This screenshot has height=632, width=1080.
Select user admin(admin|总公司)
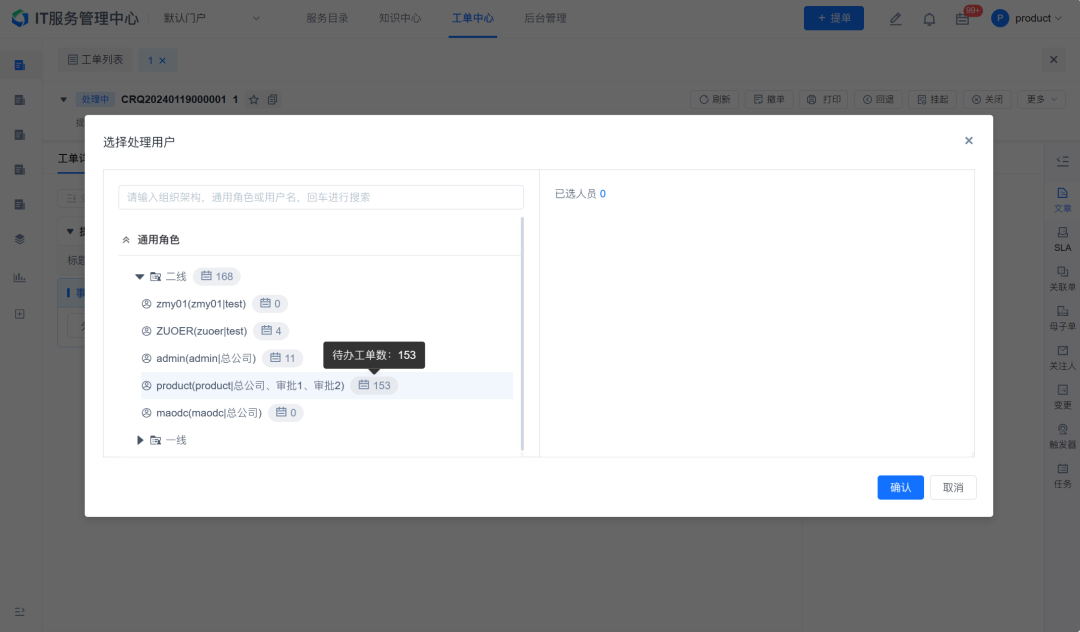click(x=205, y=358)
